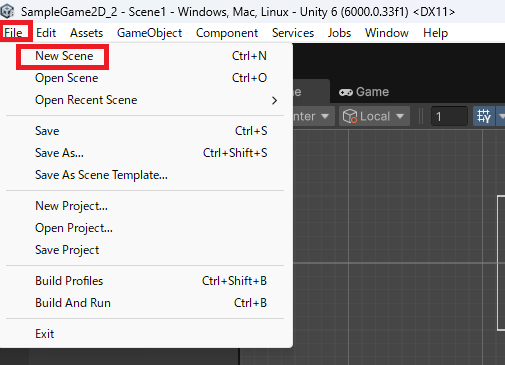Click the grid snap value field
Screen dimensions: 505x365
pyautogui.click(x=449, y=116)
